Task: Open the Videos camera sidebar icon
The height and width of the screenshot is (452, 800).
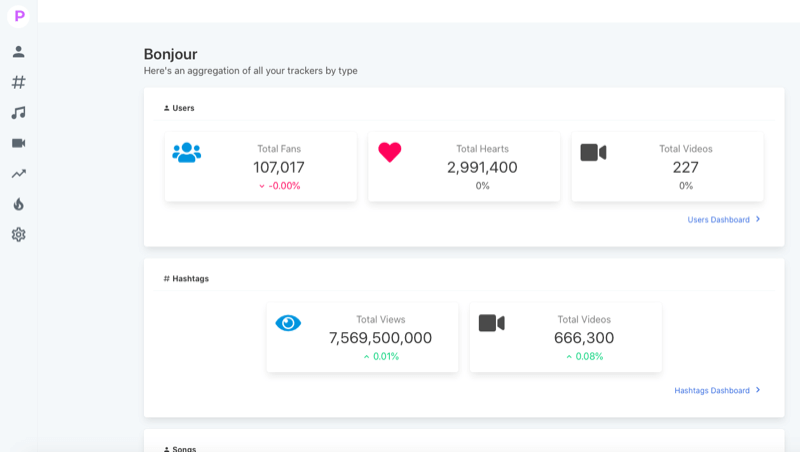Action: pyautogui.click(x=18, y=143)
